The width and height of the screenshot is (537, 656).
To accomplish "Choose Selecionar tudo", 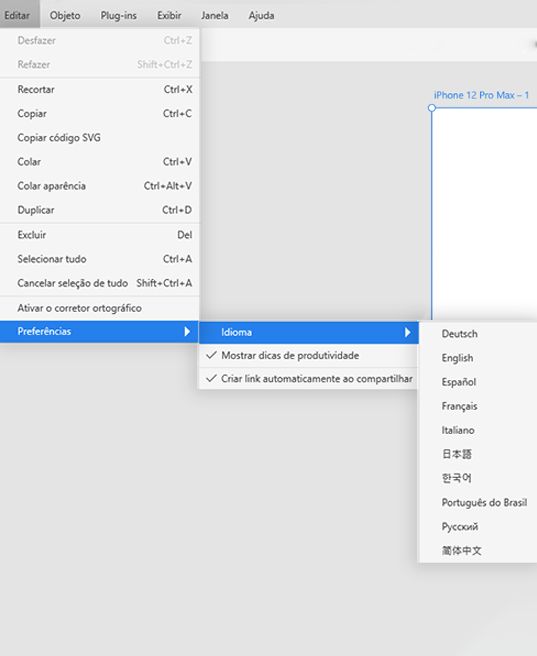I will (100, 259).
